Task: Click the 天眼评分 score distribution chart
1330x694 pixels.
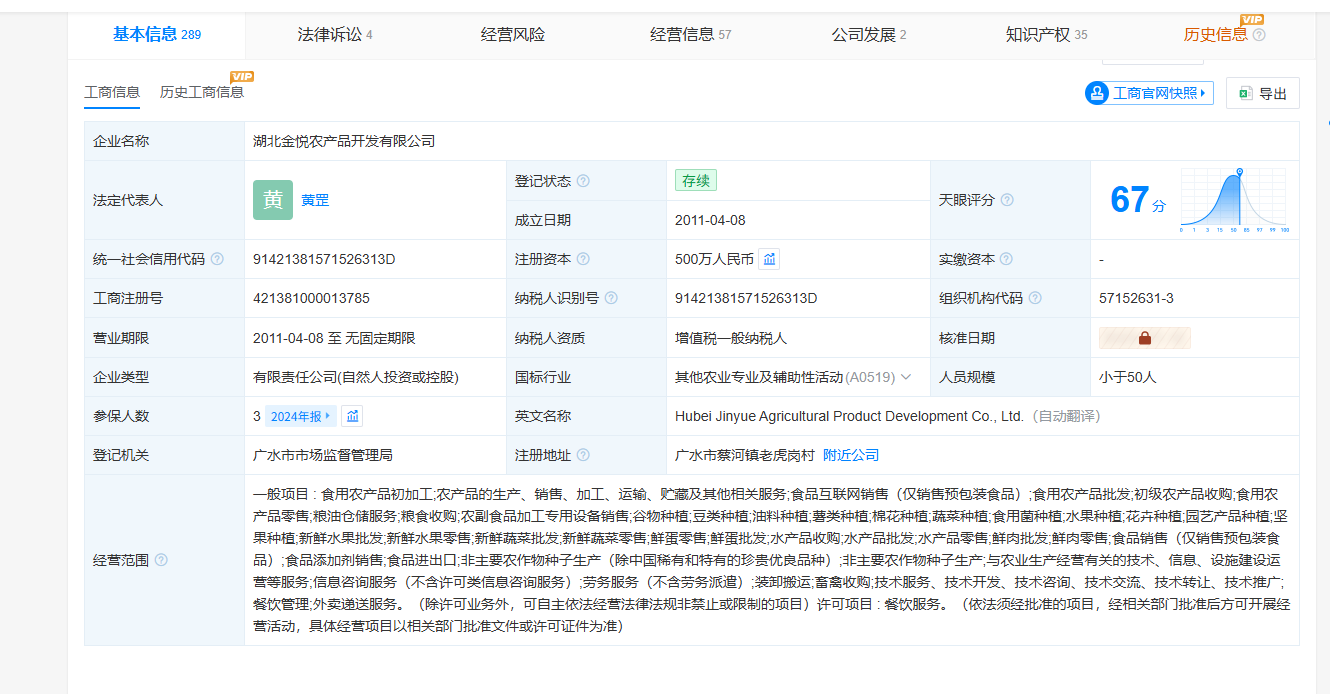Action: click(x=1234, y=199)
